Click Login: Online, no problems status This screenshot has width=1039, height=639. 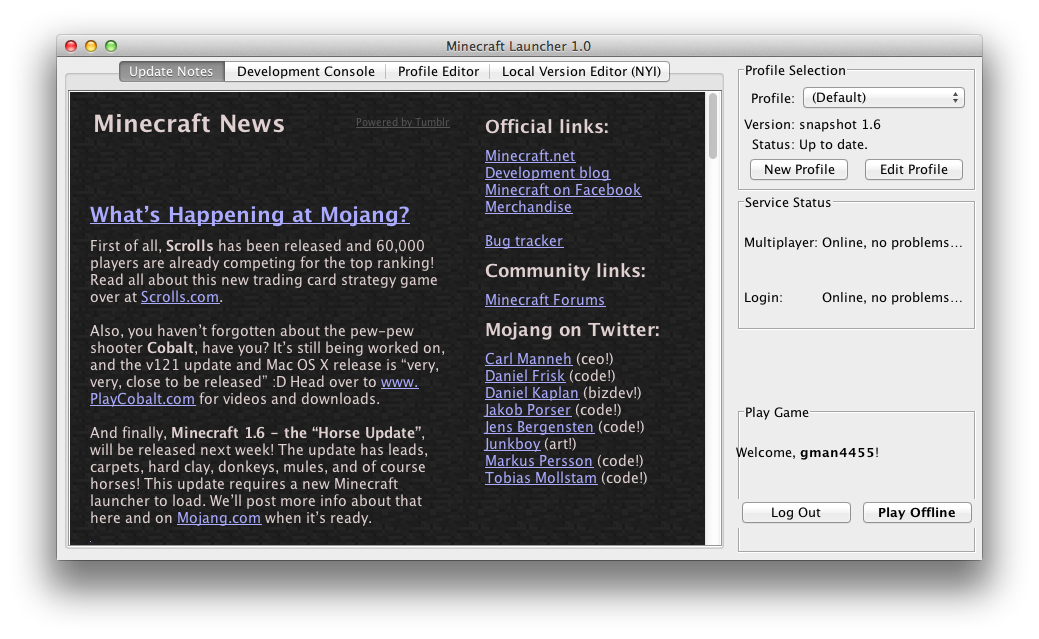[x=853, y=298]
